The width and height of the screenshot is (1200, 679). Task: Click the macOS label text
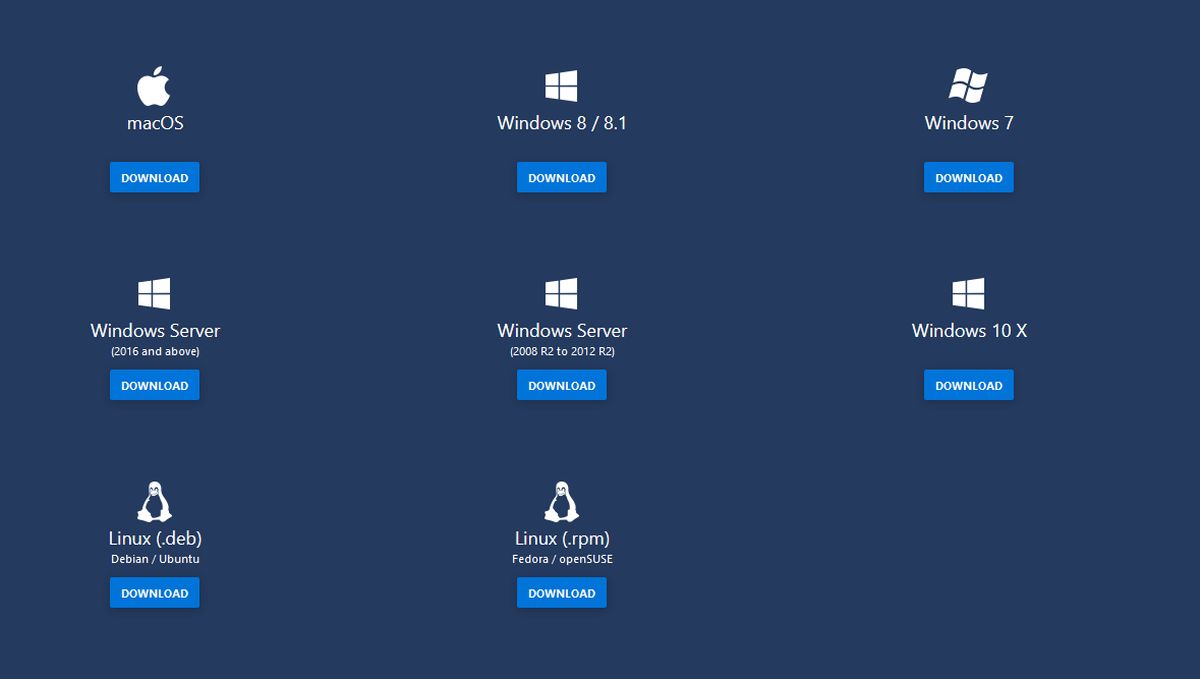pyautogui.click(x=155, y=123)
